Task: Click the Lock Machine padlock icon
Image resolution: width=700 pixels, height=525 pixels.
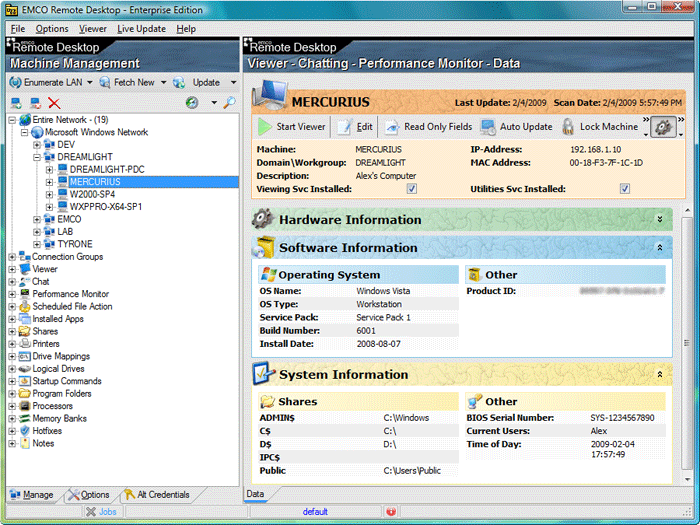Action: coord(568,127)
